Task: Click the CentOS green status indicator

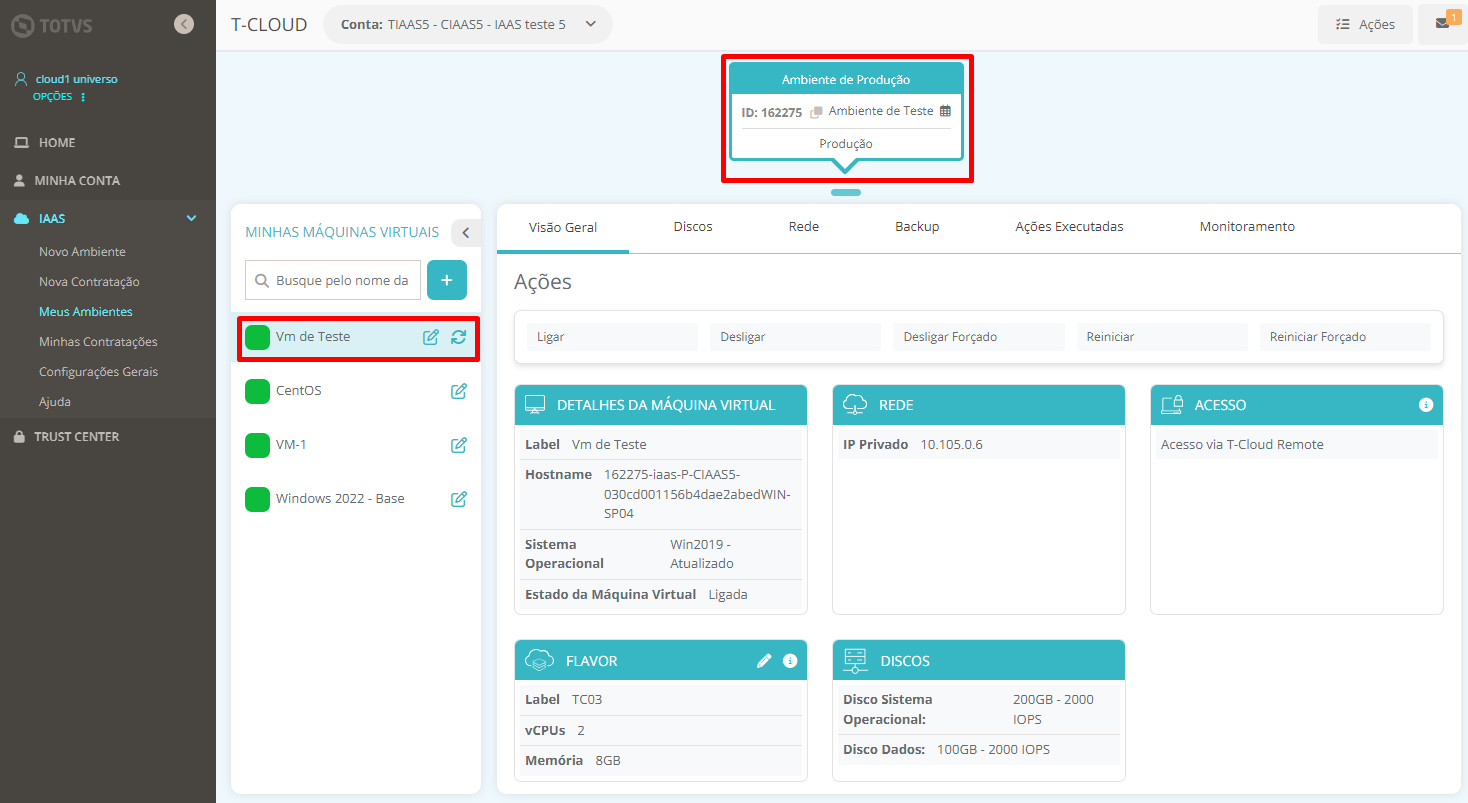Action: pyautogui.click(x=258, y=391)
